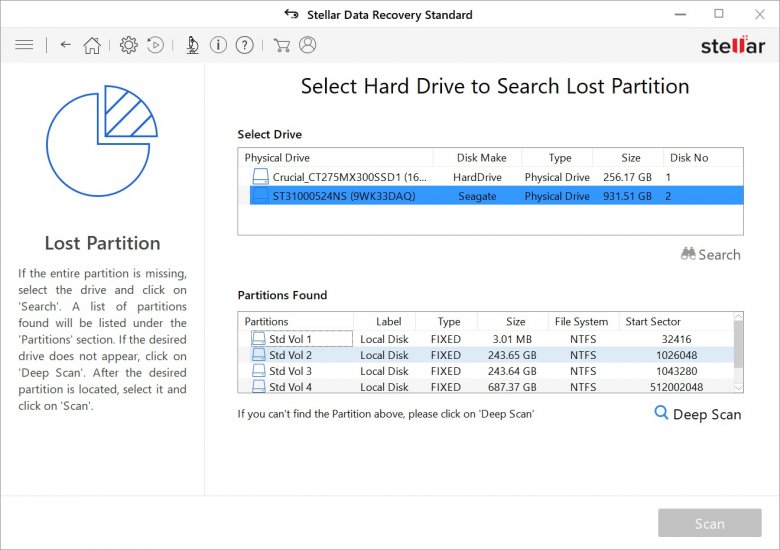The height and width of the screenshot is (550, 780).
Task: Select the Std Vol 3 partition
Action: pos(290,371)
